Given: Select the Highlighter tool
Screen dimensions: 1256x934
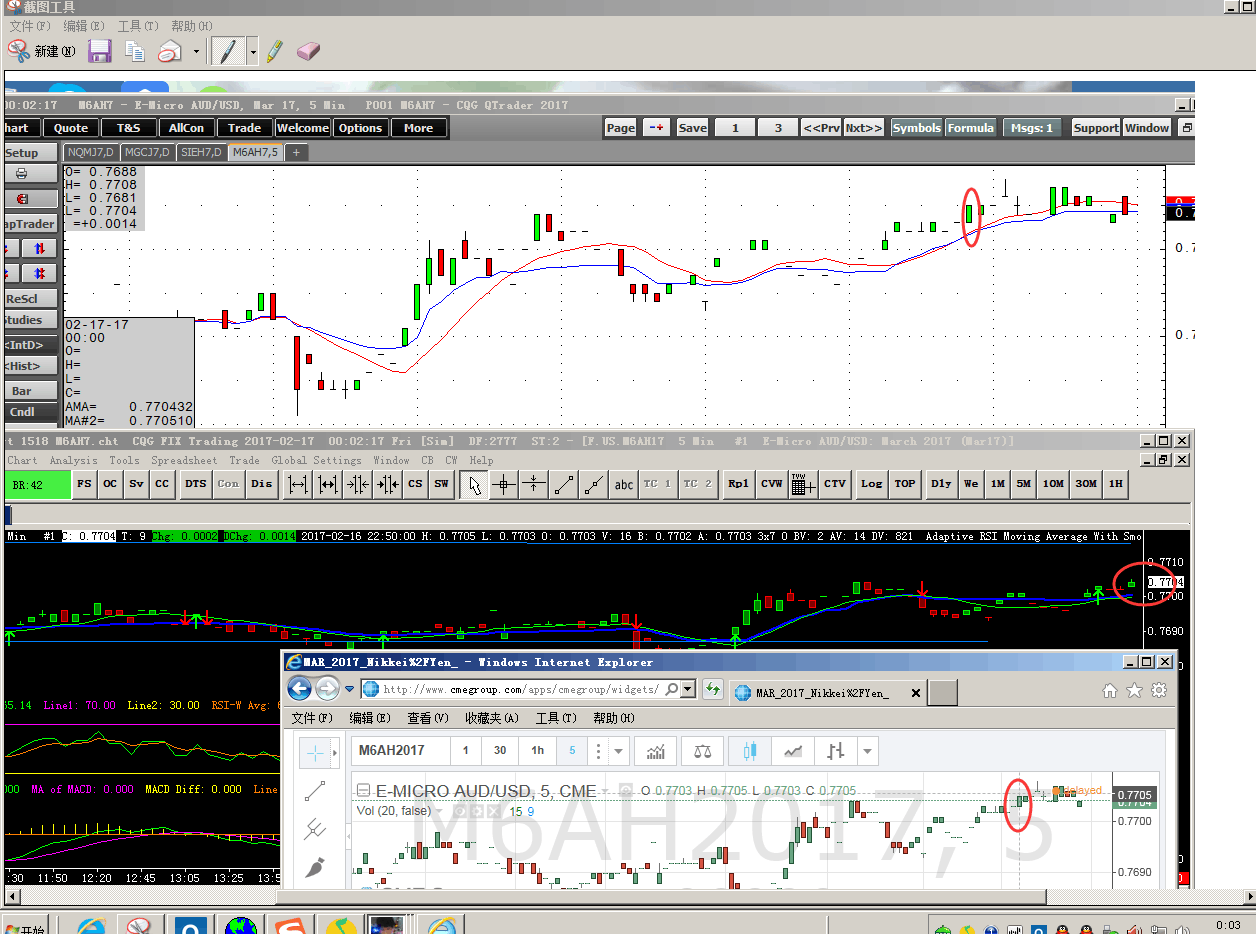Looking at the screenshot, I should pyautogui.click(x=275, y=51).
